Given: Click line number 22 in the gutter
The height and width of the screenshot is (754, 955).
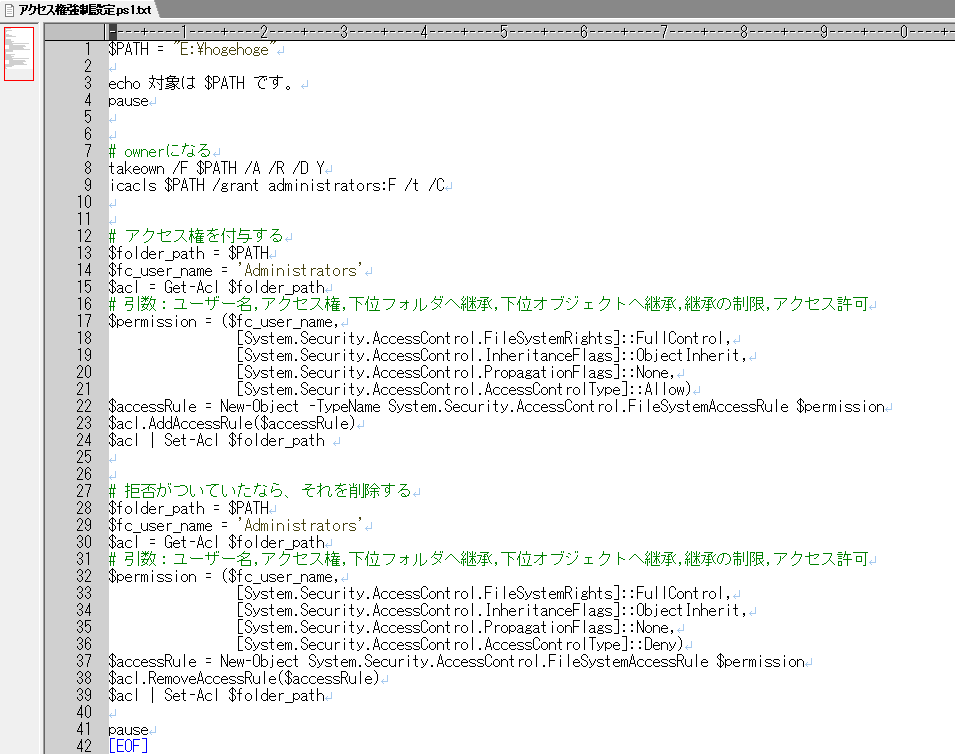Looking at the screenshot, I should 84,406.
